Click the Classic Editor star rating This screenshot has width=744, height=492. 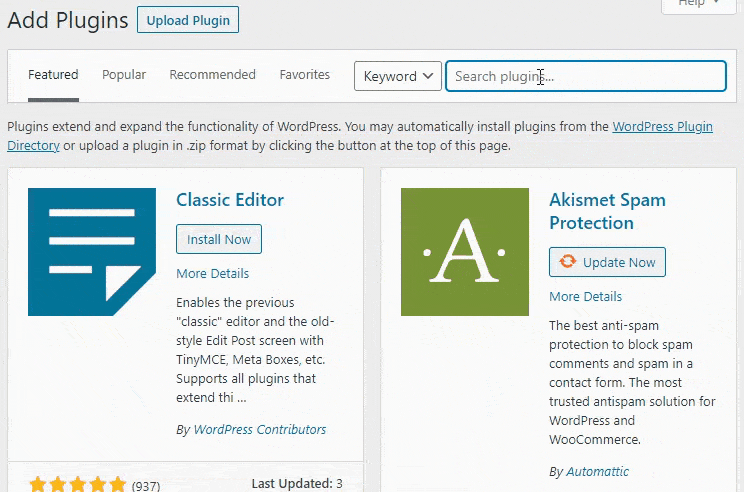point(77,485)
